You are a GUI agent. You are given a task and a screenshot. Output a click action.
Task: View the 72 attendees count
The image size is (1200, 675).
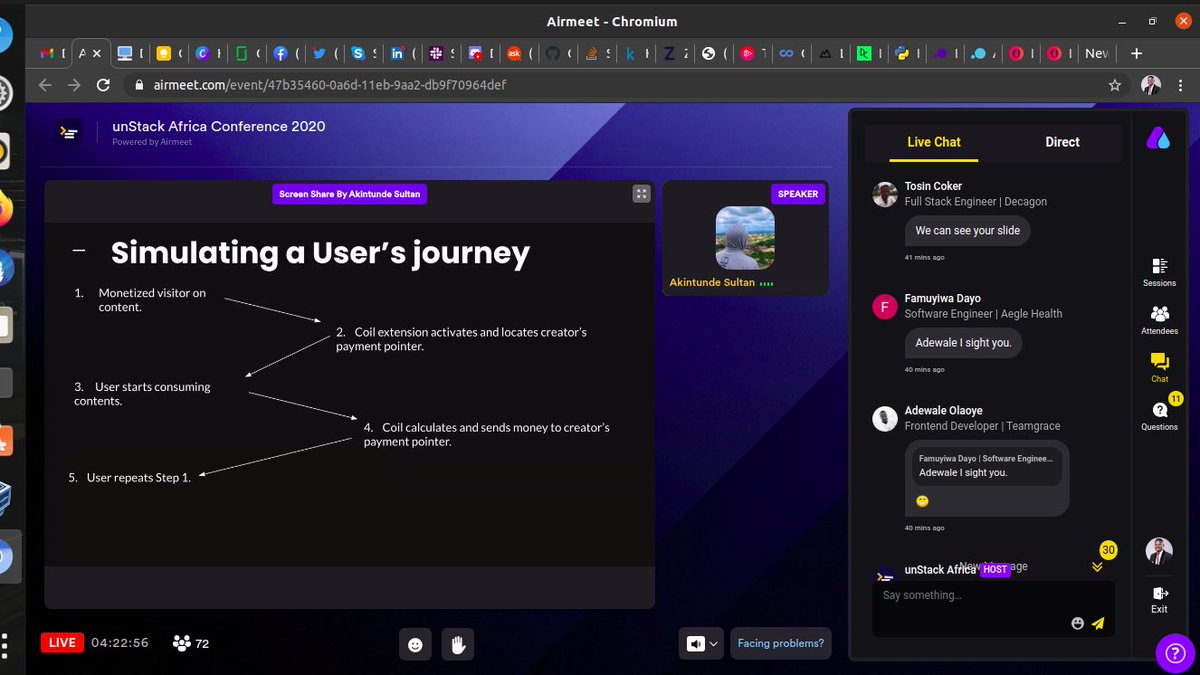click(191, 643)
